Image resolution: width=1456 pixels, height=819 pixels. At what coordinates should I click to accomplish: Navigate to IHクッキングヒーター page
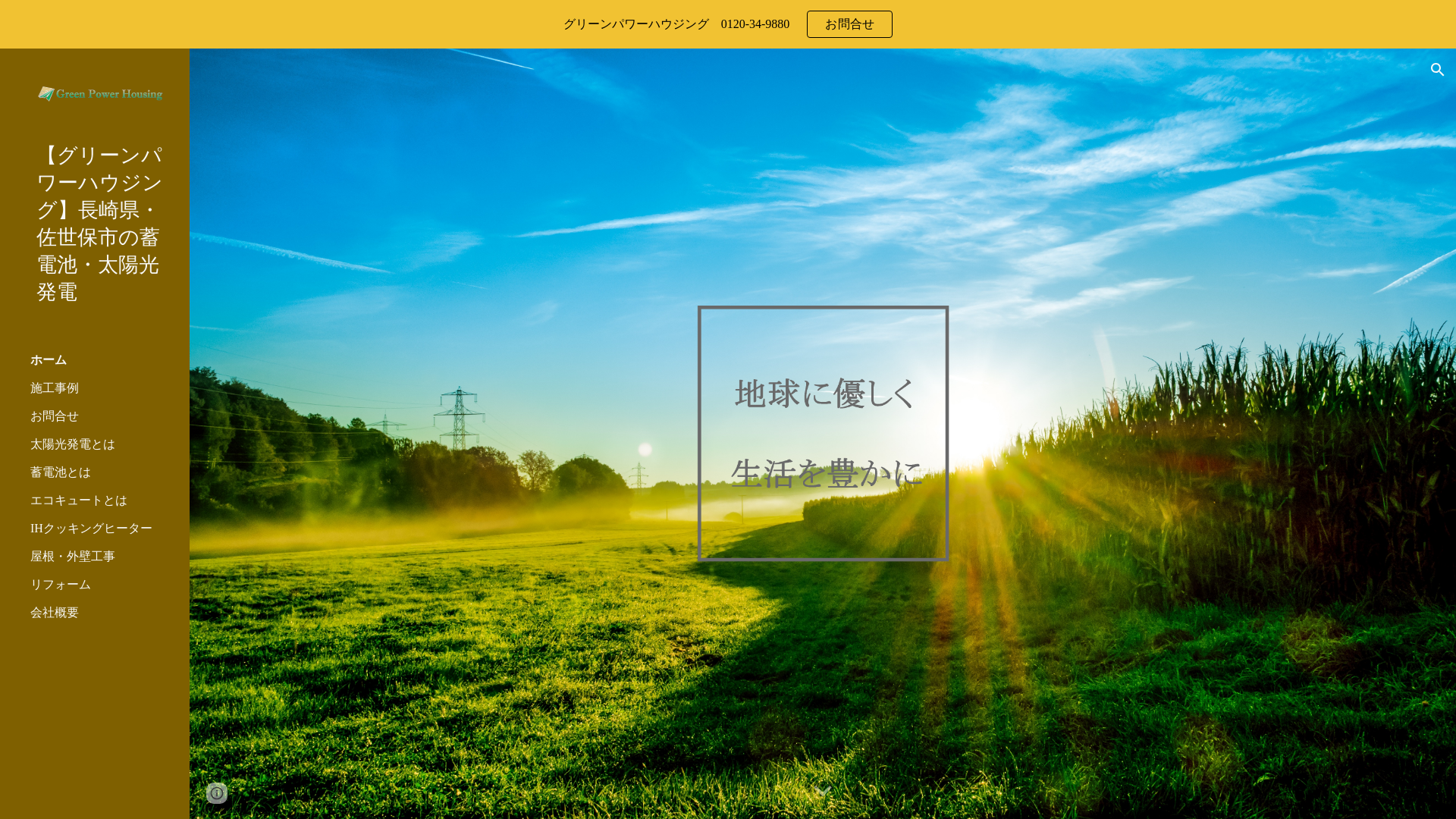point(91,529)
